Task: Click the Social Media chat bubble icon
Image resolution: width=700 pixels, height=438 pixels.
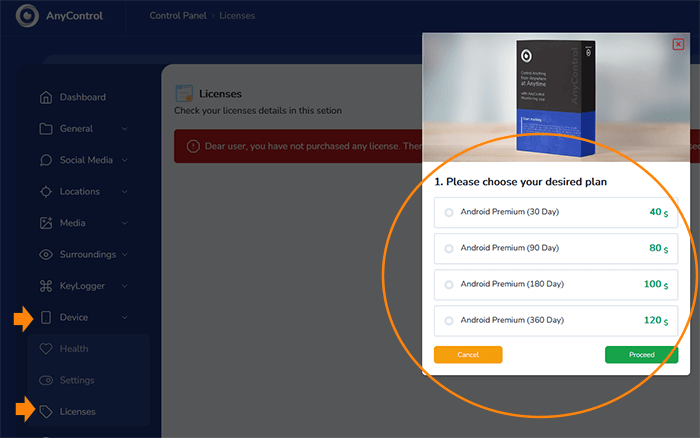Action: click(x=45, y=160)
